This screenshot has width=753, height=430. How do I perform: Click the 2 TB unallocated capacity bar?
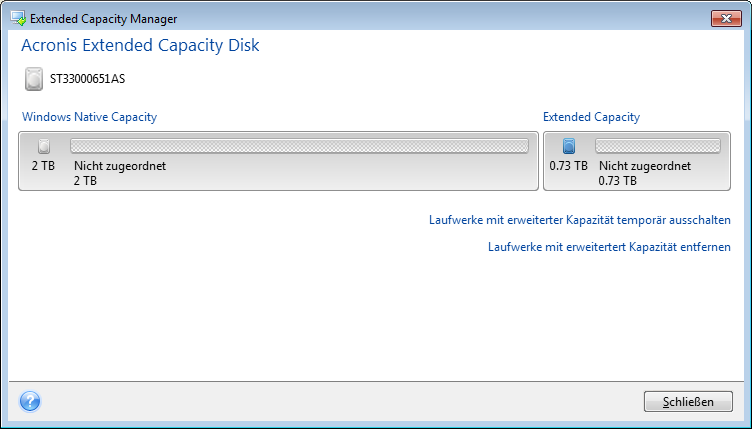tap(299, 146)
